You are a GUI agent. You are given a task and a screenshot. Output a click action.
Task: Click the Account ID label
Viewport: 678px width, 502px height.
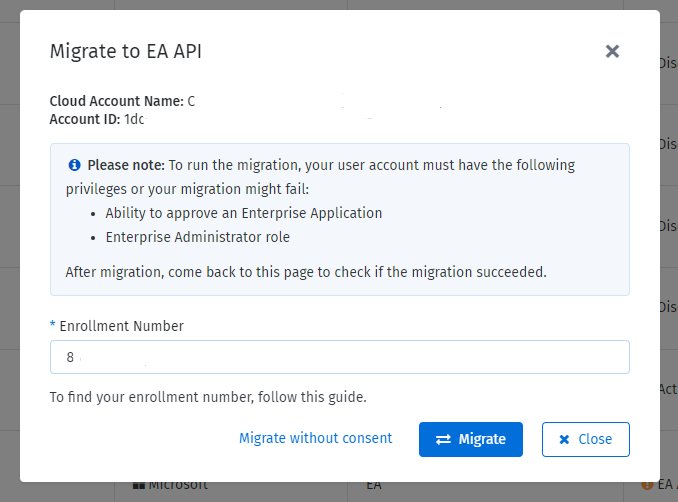click(84, 119)
